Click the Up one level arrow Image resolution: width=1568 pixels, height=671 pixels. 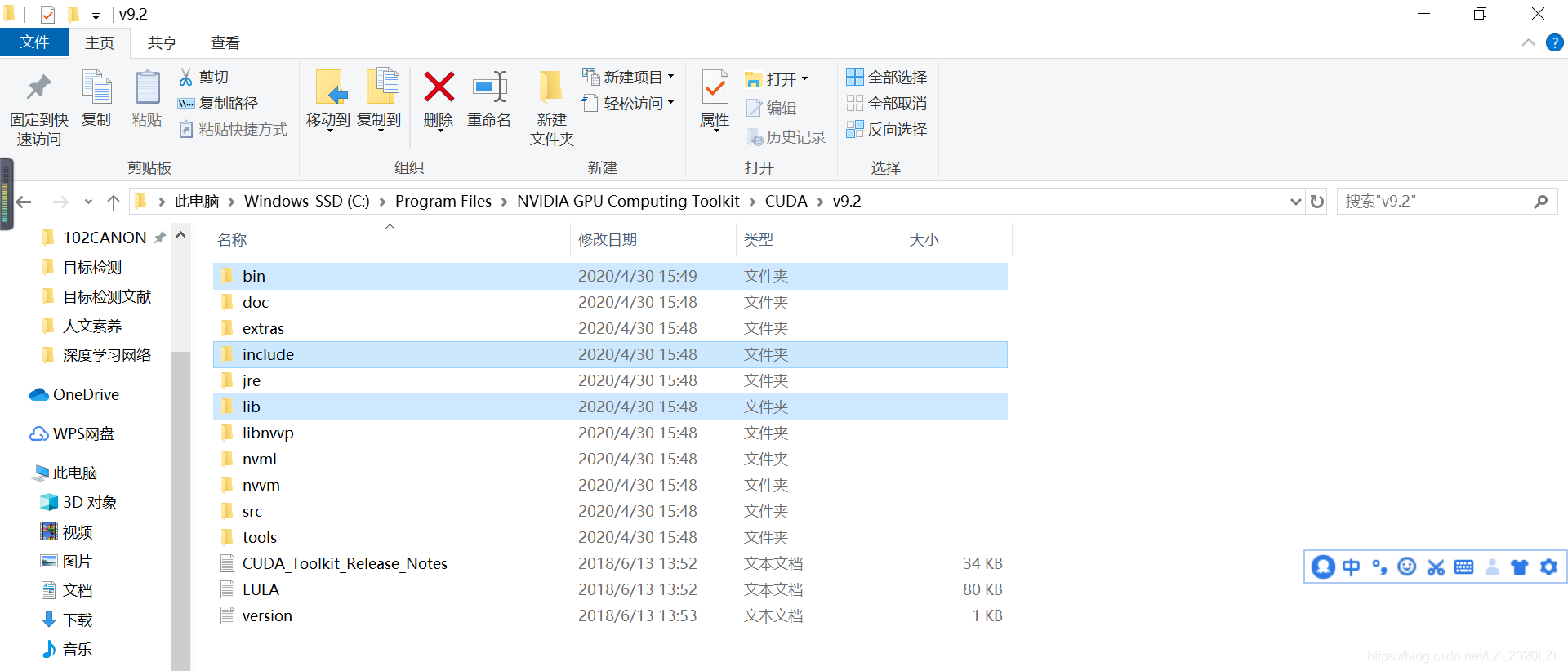(114, 202)
